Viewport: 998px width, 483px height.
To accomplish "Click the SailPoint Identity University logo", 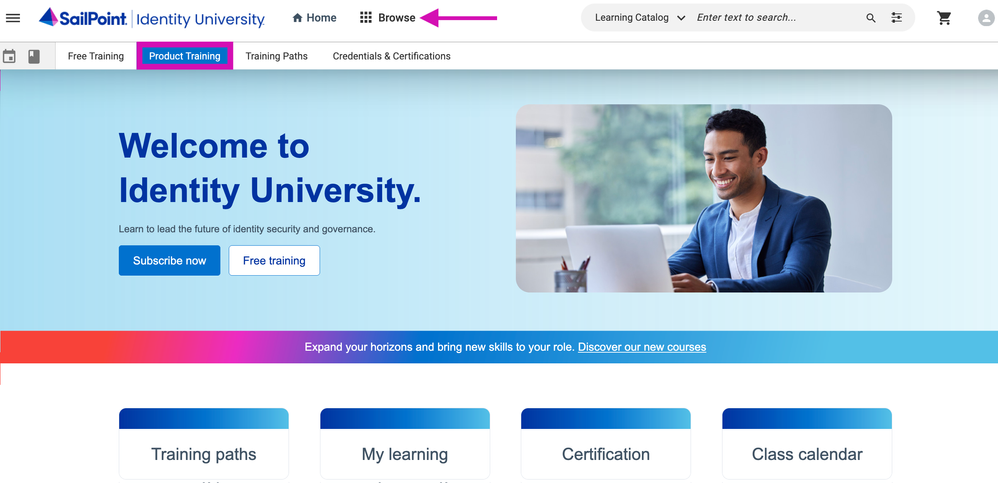I will pos(152,18).
